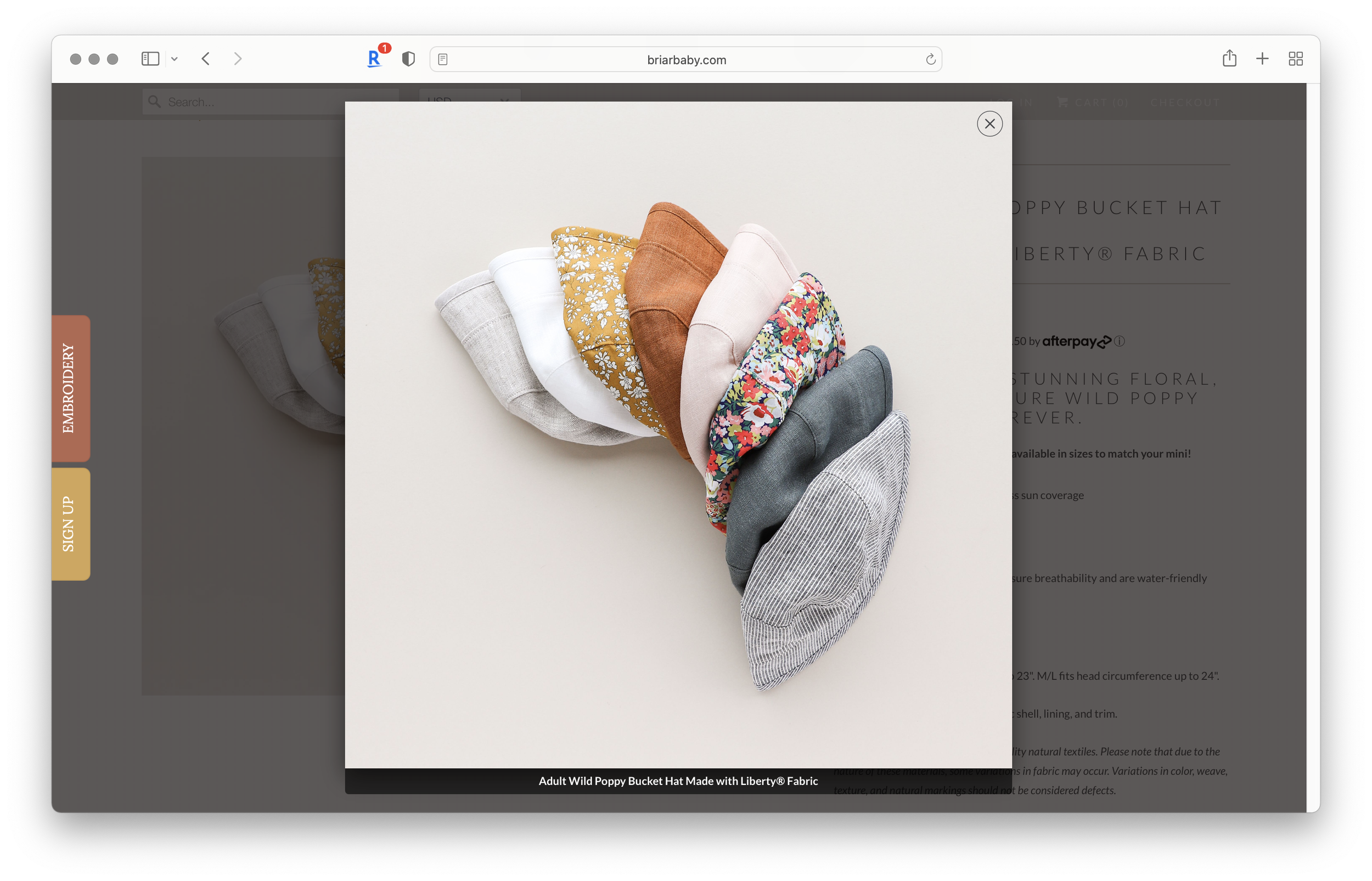This screenshot has width=1372, height=881.
Task: Open the EMBROIDERY side tab
Action: coord(70,388)
